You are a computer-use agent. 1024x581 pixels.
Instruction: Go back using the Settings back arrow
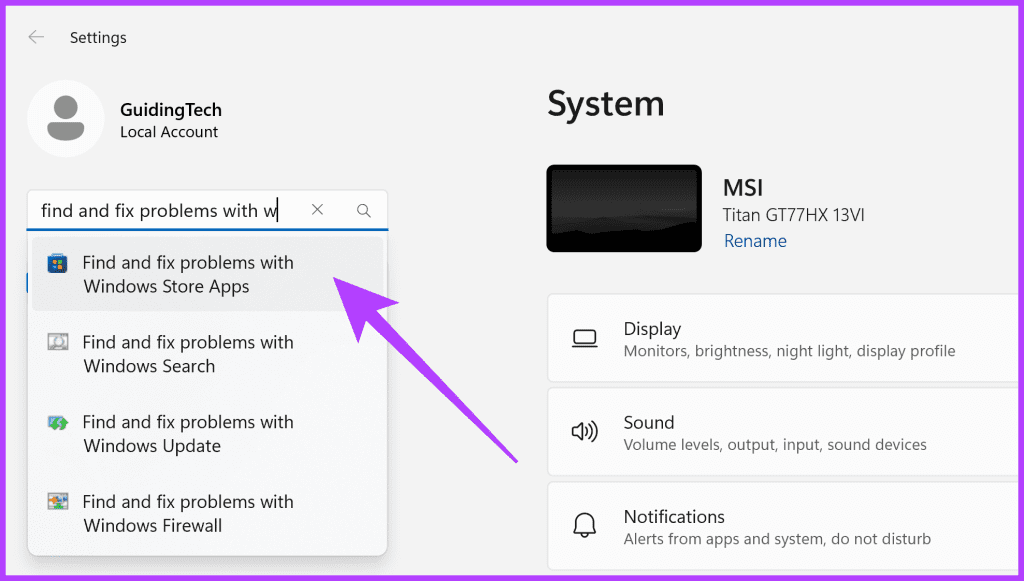[x=36, y=37]
